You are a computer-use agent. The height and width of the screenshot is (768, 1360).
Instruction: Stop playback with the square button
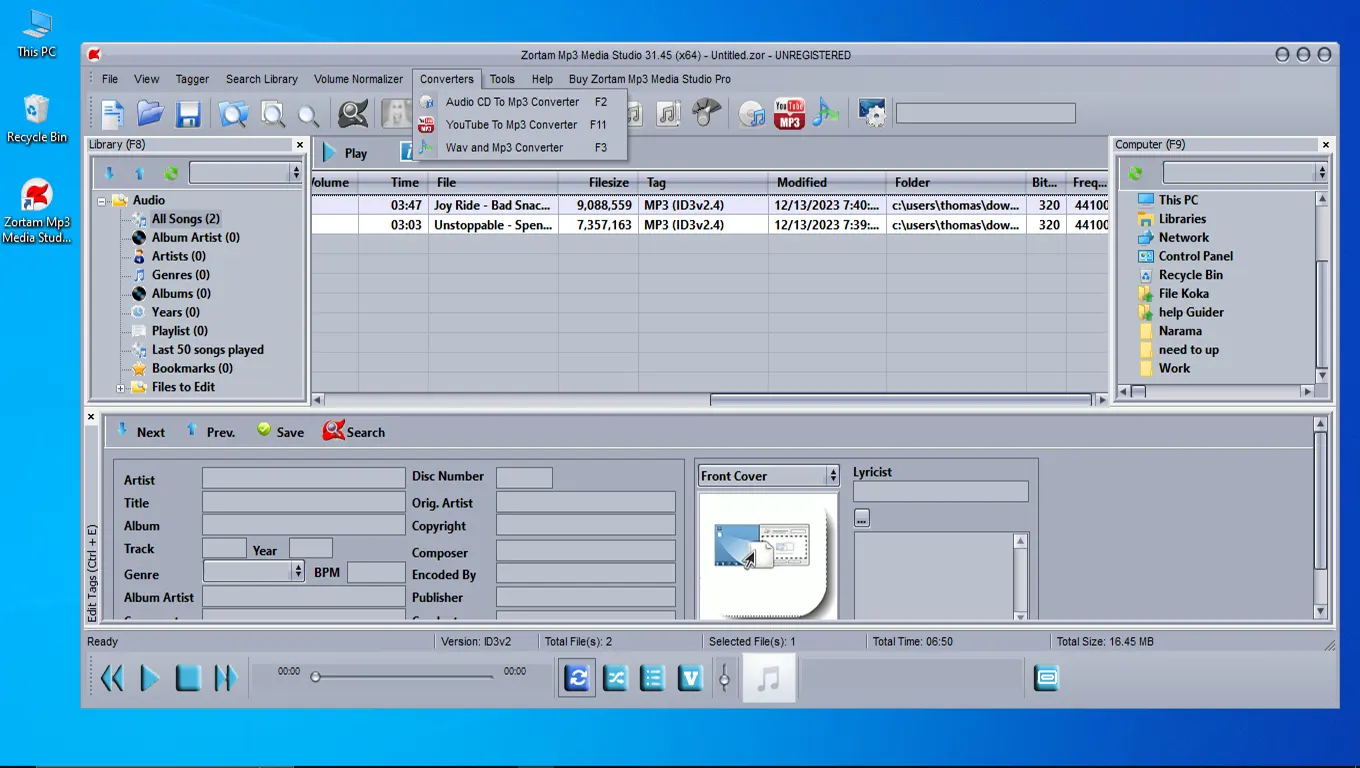click(188, 679)
